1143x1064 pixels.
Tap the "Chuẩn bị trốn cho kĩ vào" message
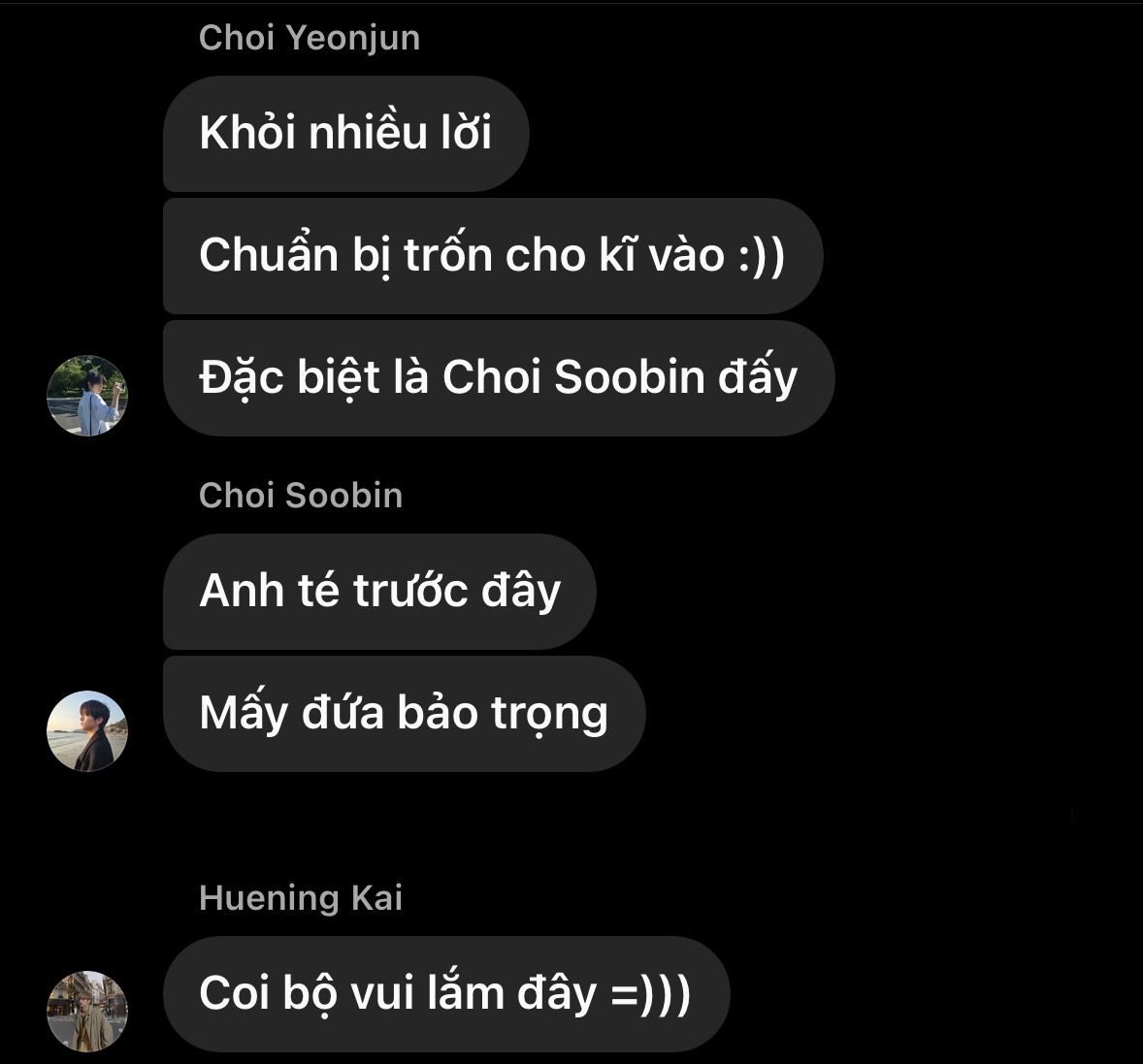494,256
